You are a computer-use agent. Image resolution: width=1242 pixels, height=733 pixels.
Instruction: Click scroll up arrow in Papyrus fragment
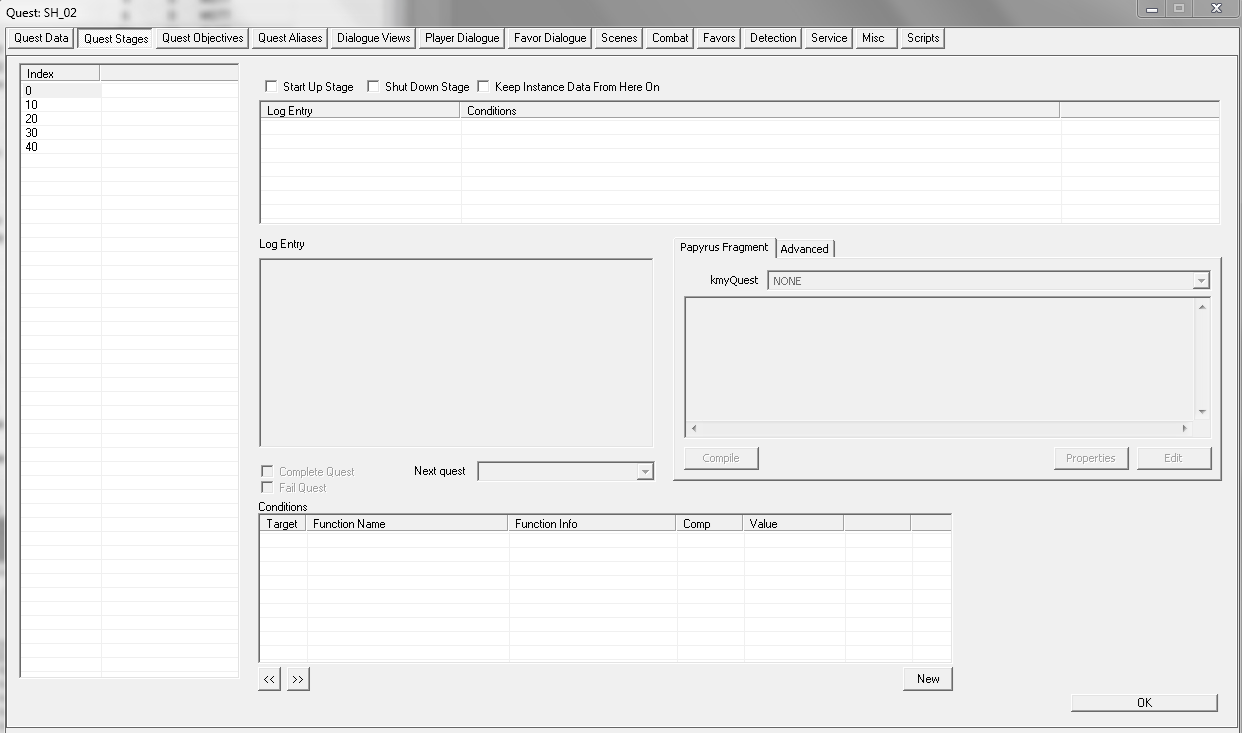click(x=1201, y=307)
